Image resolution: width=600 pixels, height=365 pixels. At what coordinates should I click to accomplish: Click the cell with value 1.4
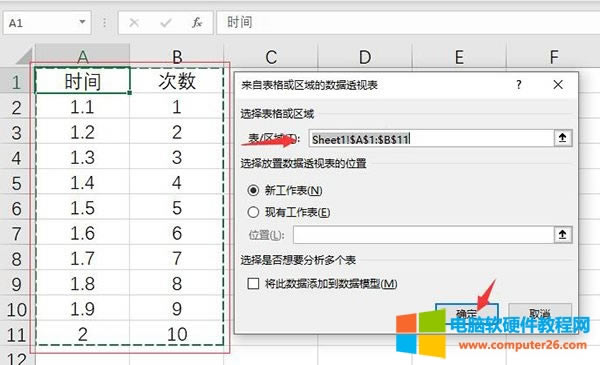83,182
